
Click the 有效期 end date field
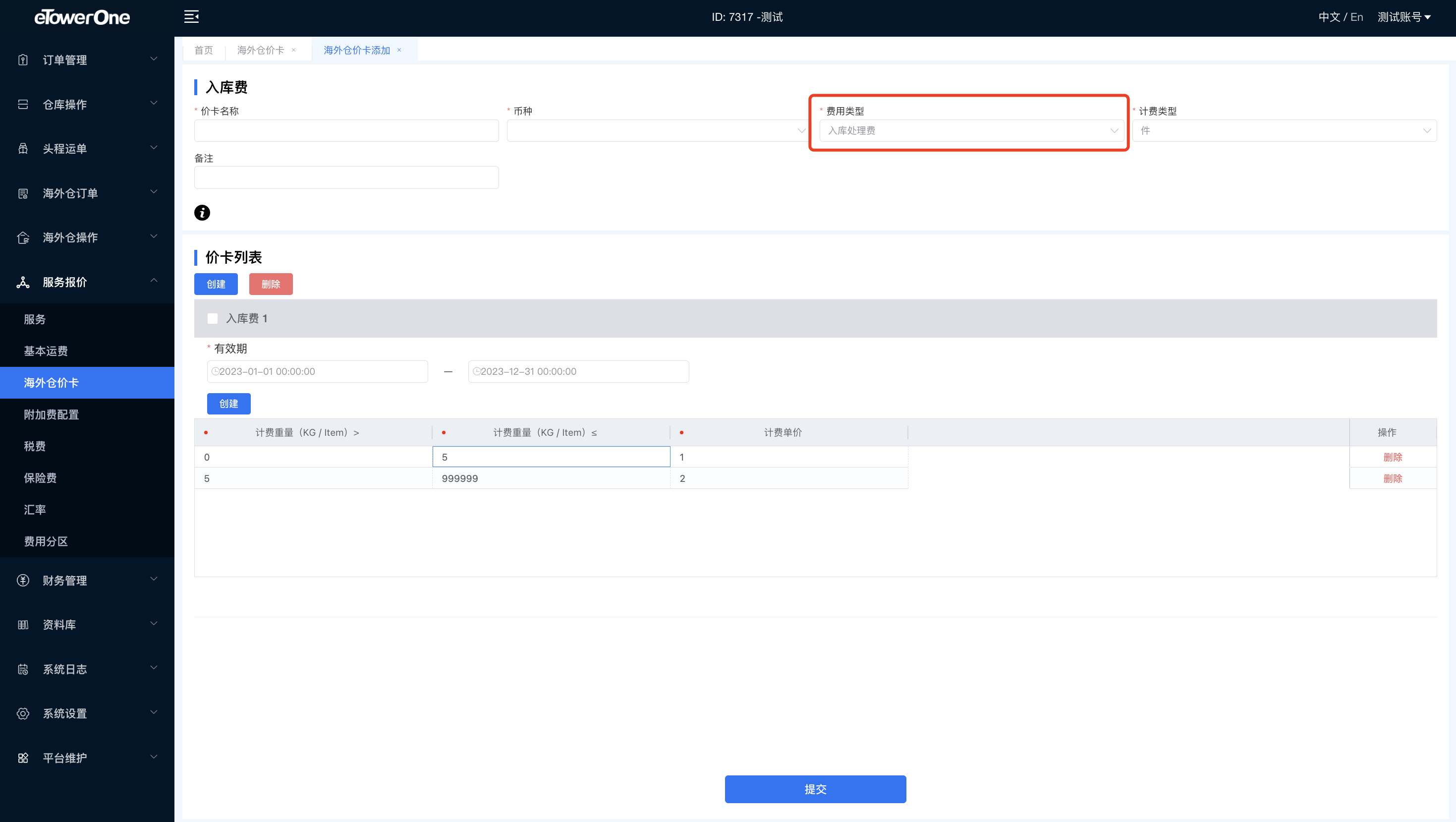(x=579, y=371)
